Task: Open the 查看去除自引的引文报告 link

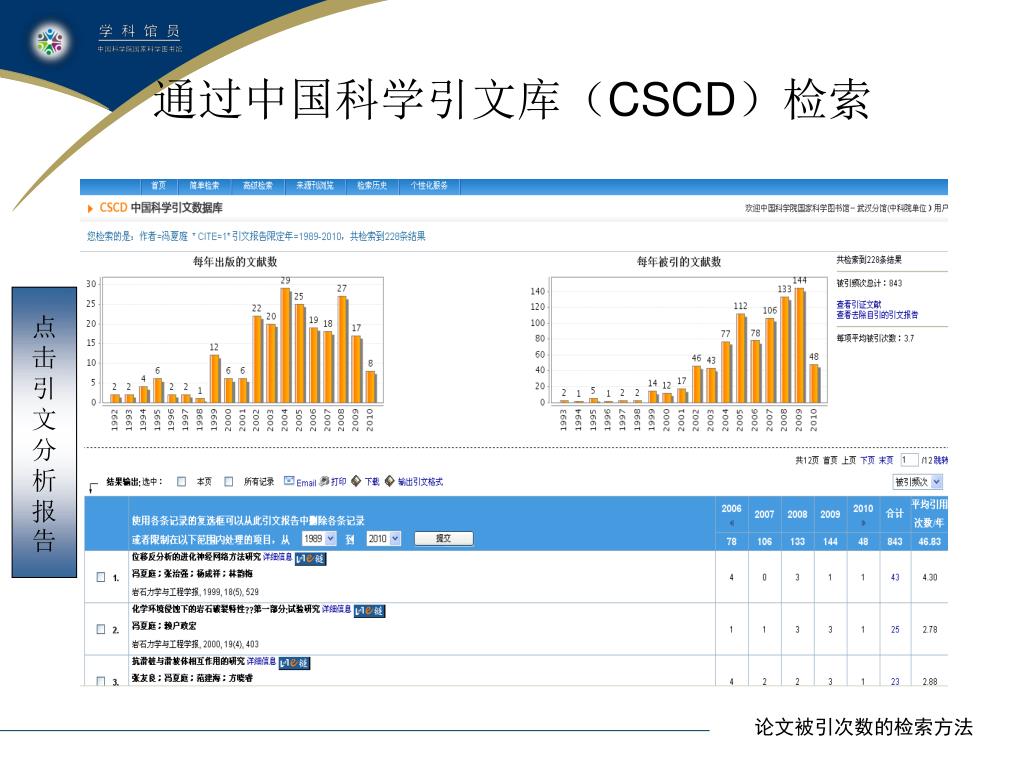Action: [x=877, y=315]
